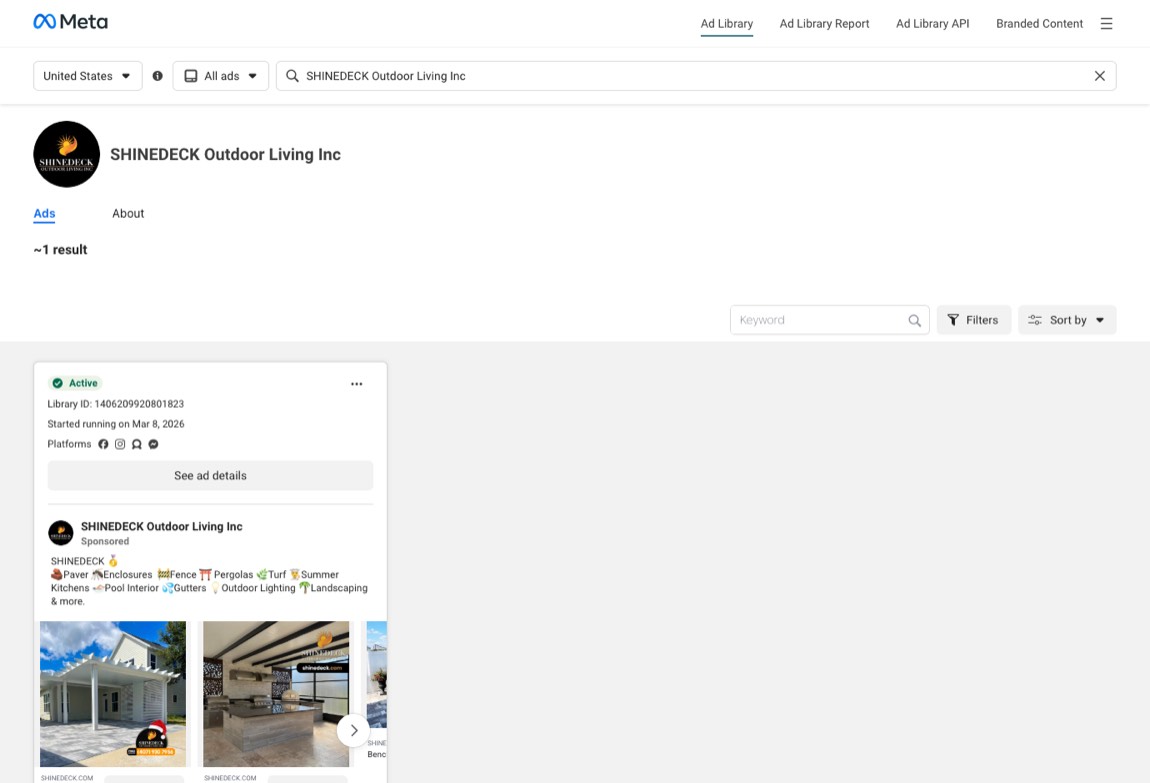This screenshot has height=783, width=1150.
Task: Click the main search field text
Action: [x=386, y=76]
